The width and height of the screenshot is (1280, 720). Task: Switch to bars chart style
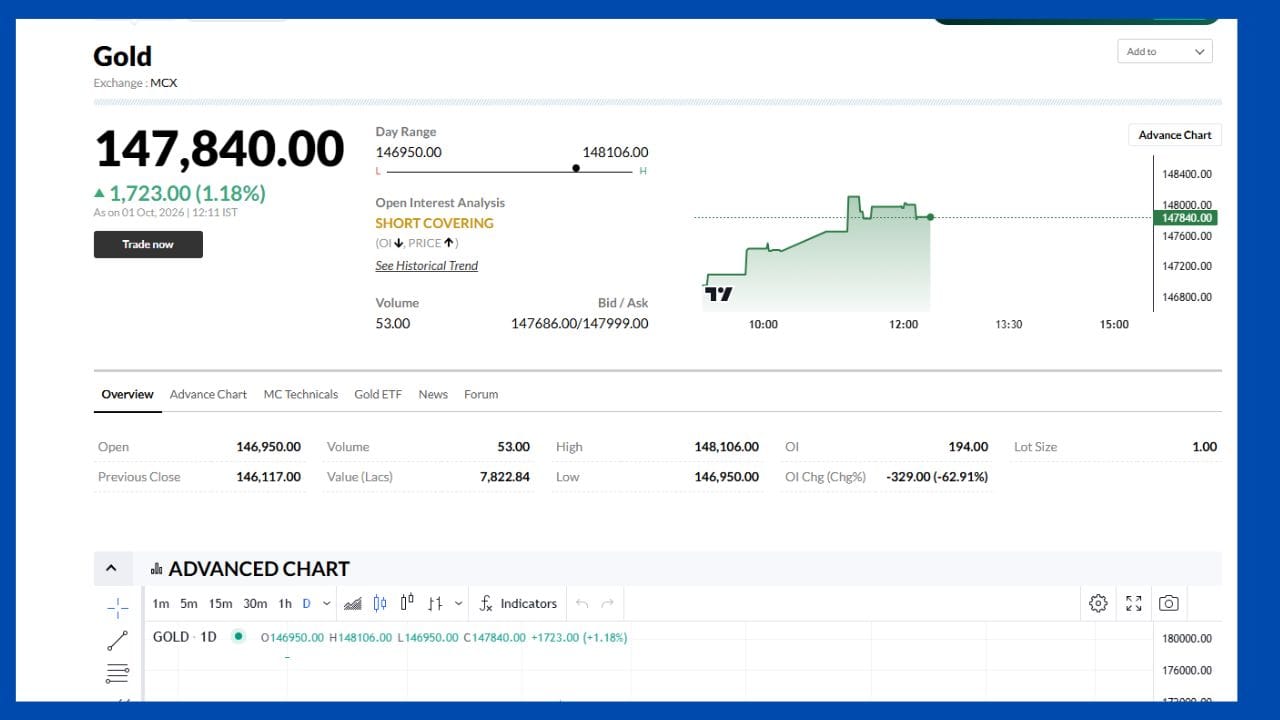tap(435, 603)
